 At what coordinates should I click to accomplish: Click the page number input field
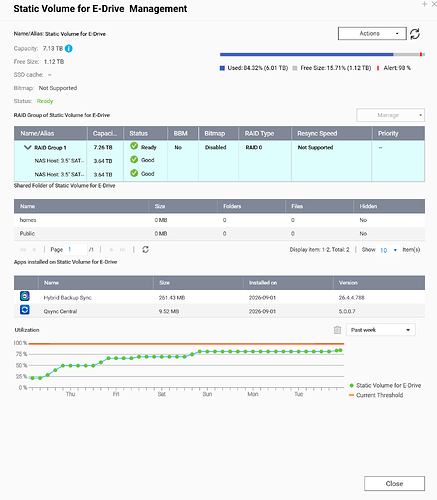(75, 249)
